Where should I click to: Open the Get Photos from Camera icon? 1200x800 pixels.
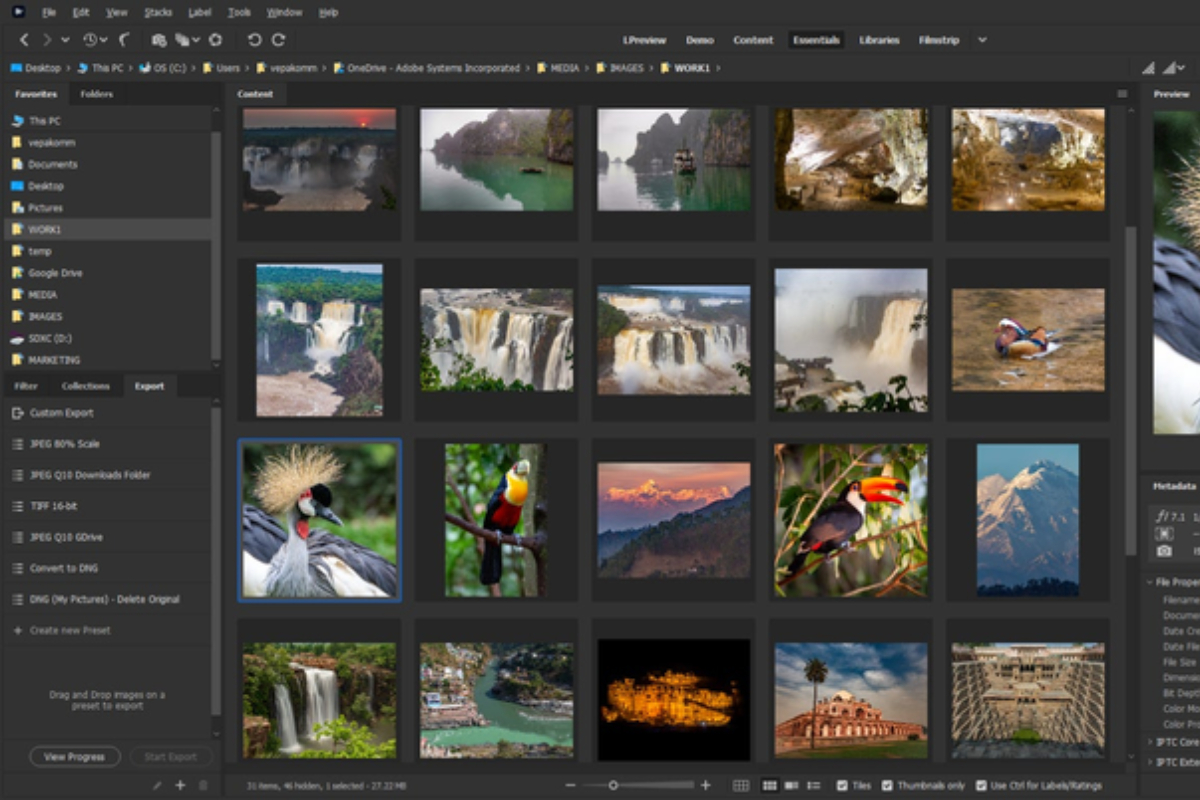pyautogui.click(x=157, y=40)
